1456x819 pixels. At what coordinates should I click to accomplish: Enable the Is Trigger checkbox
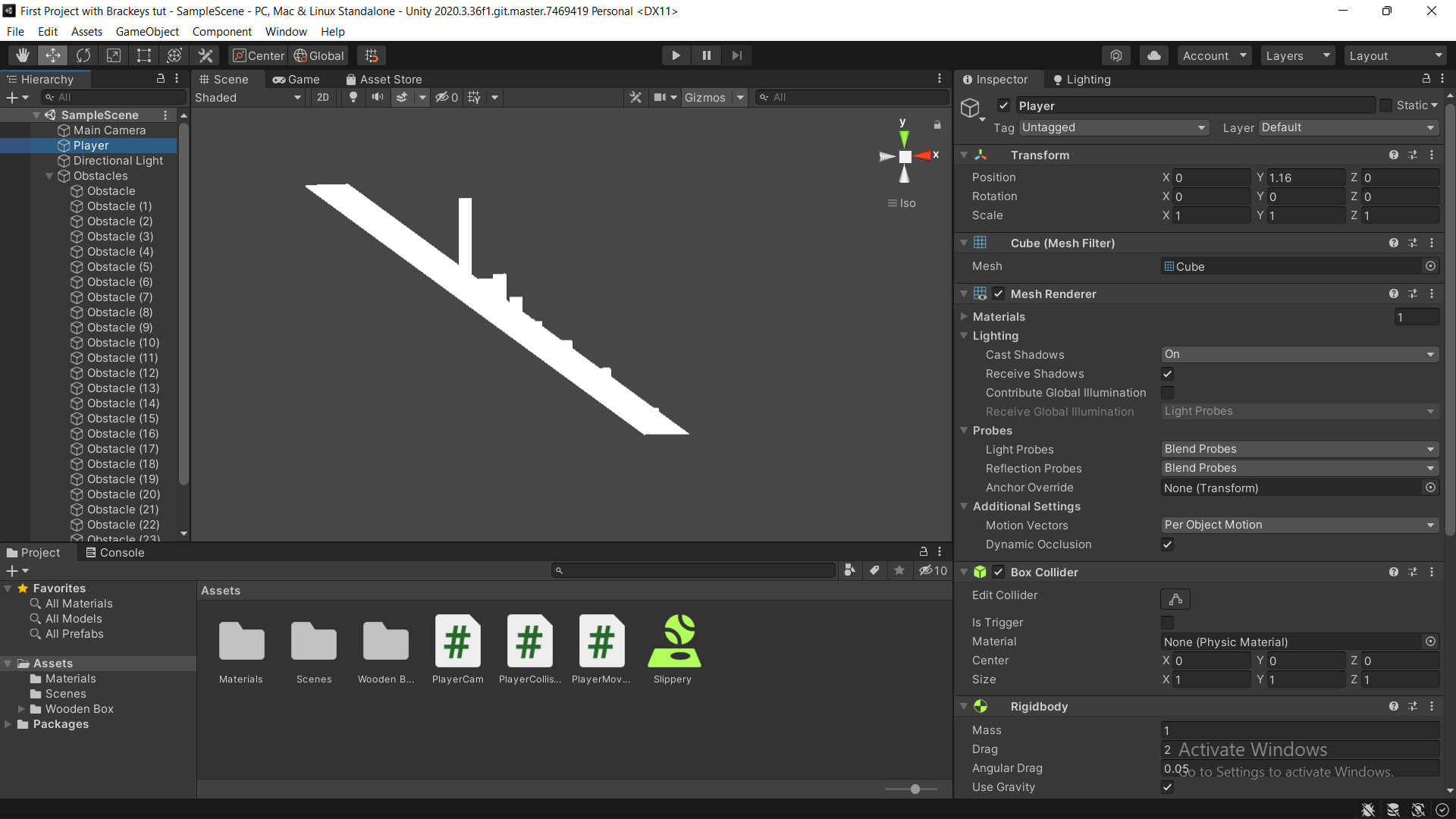point(1167,623)
